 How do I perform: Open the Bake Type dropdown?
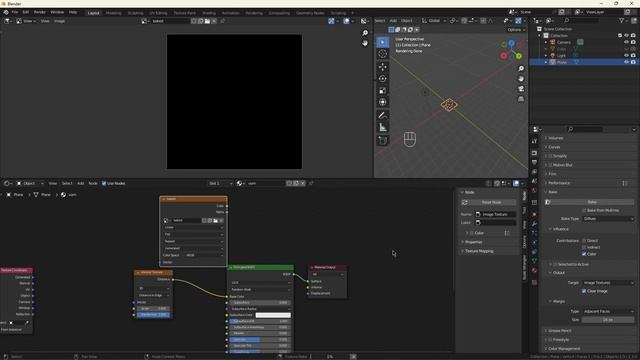(x=608, y=219)
